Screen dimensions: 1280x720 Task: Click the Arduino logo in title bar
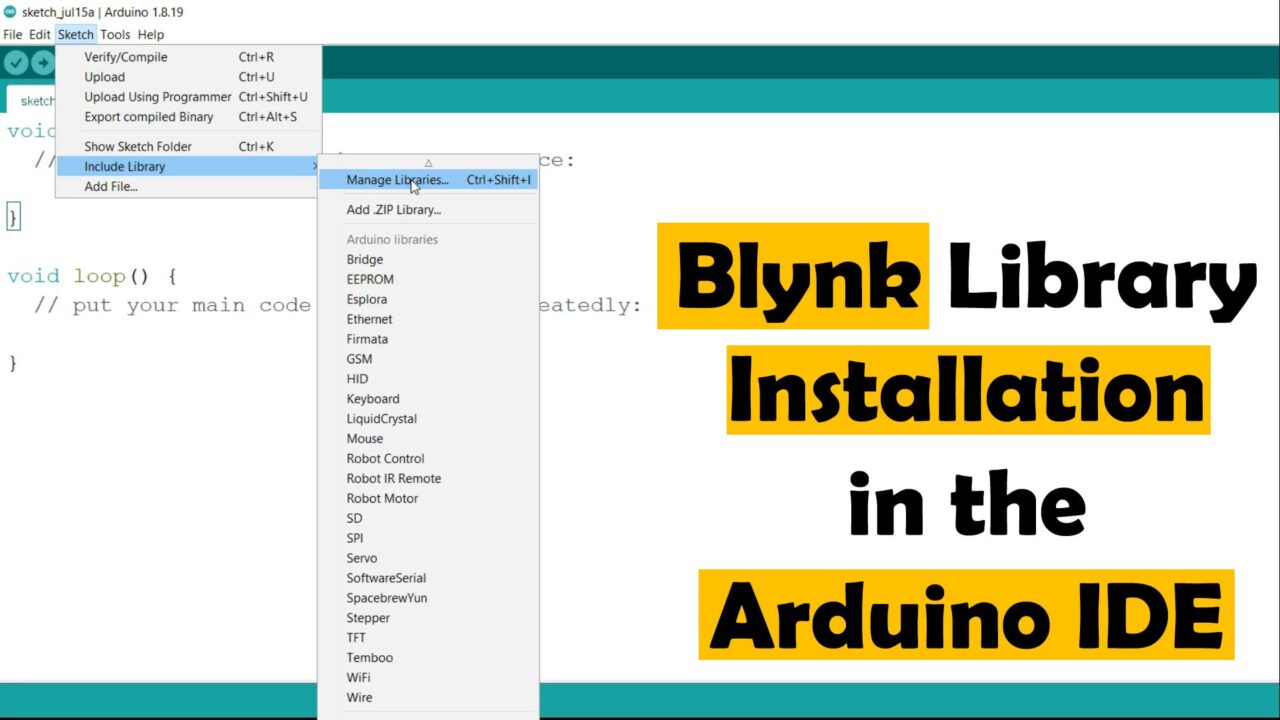(x=10, y=13)
